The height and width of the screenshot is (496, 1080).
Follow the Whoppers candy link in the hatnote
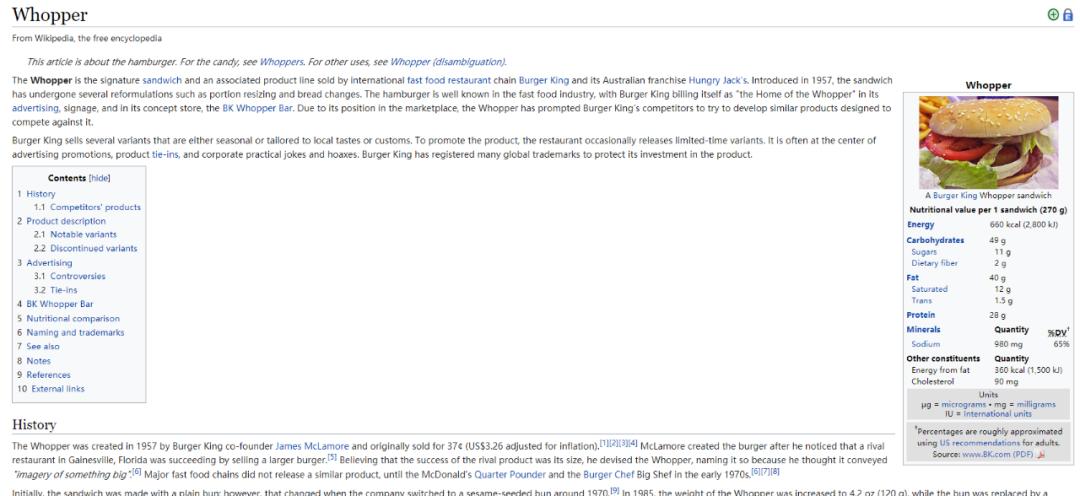[281, 62]
